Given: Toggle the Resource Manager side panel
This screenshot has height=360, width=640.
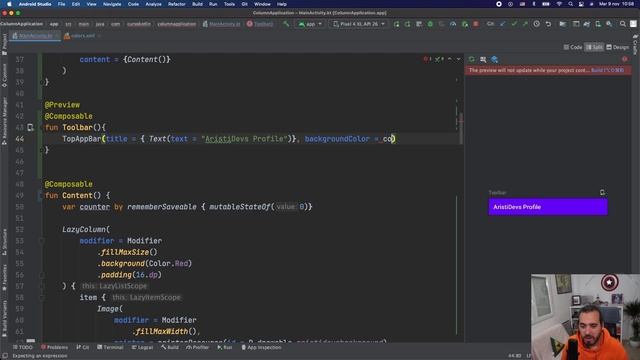Looking at the screenshot, I should point(4,121).
